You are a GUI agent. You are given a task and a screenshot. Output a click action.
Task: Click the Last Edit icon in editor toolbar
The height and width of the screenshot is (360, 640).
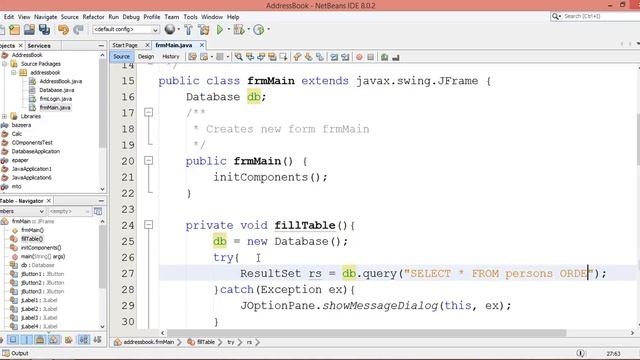pyautogui.click(x=193, y=57)
